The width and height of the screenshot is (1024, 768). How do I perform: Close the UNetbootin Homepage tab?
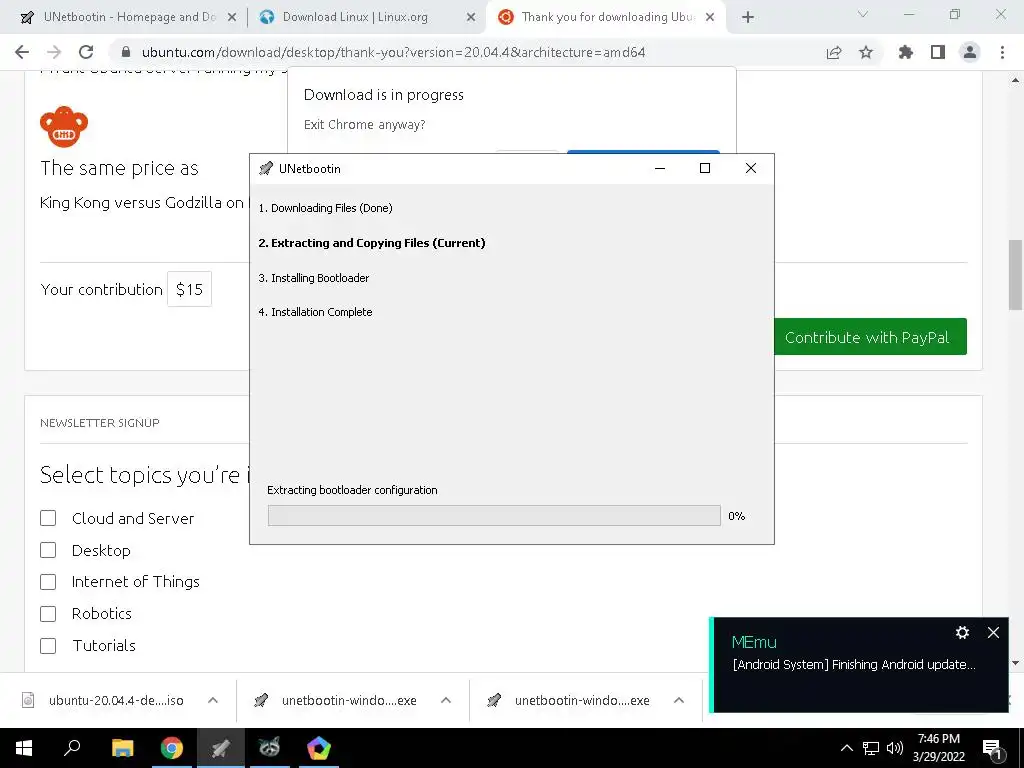tap(232, 18)
